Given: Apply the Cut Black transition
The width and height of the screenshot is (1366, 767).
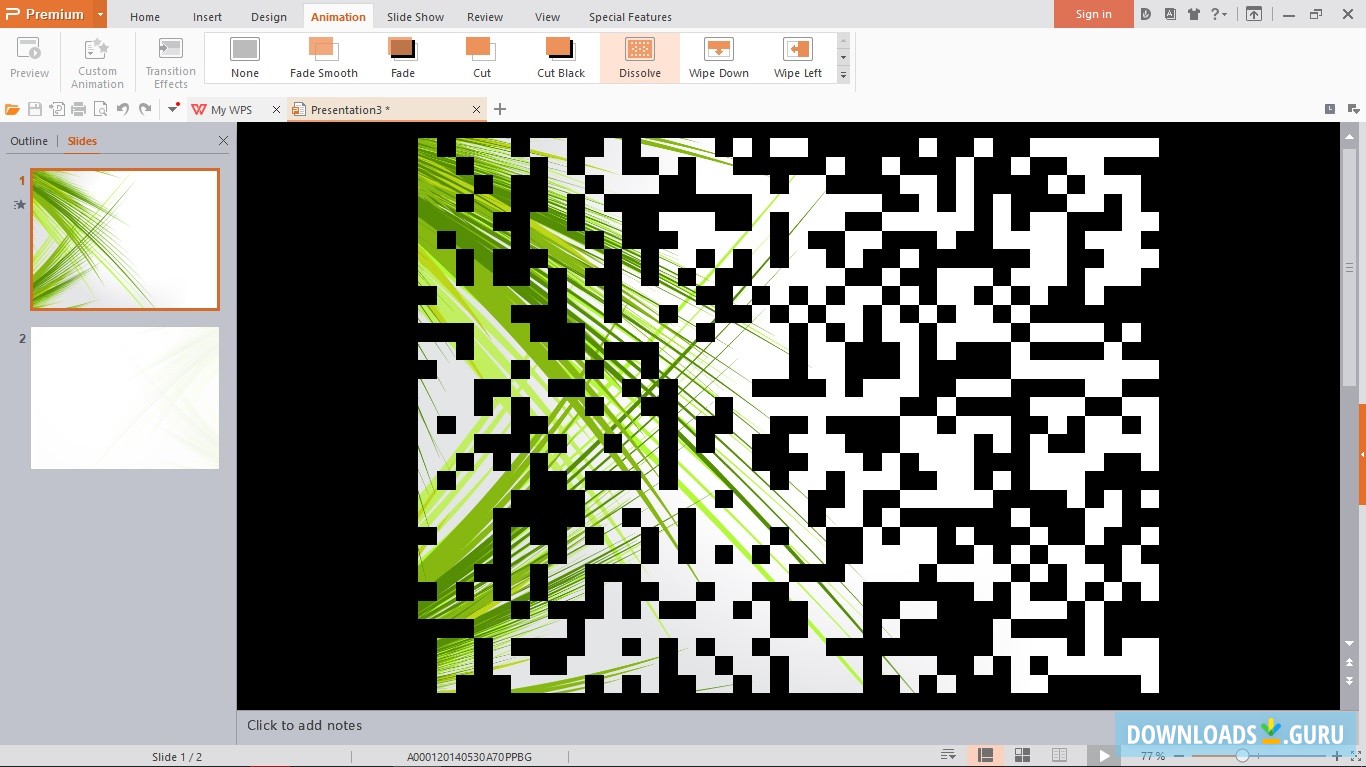Looking at the screenshot, I should pos(561,58).
